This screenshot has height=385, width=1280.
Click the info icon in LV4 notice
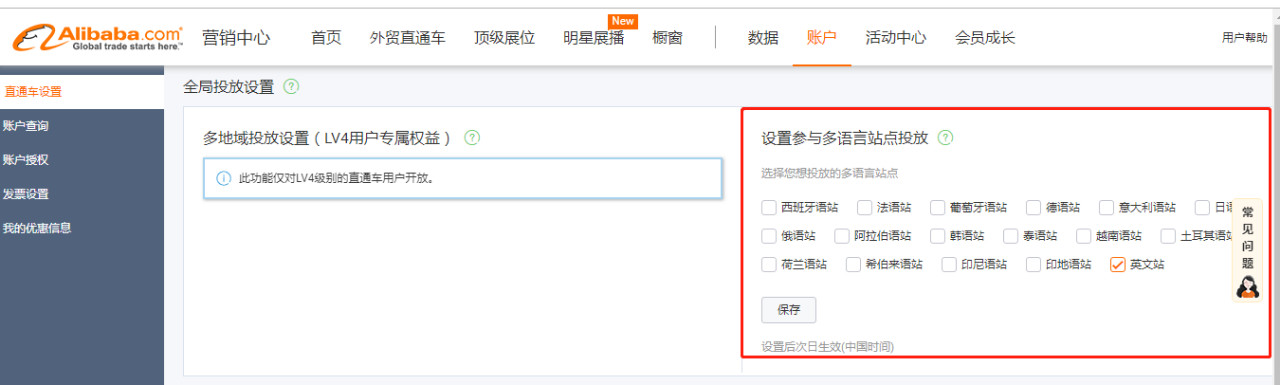pyautogui.click(x=224, y=179)
